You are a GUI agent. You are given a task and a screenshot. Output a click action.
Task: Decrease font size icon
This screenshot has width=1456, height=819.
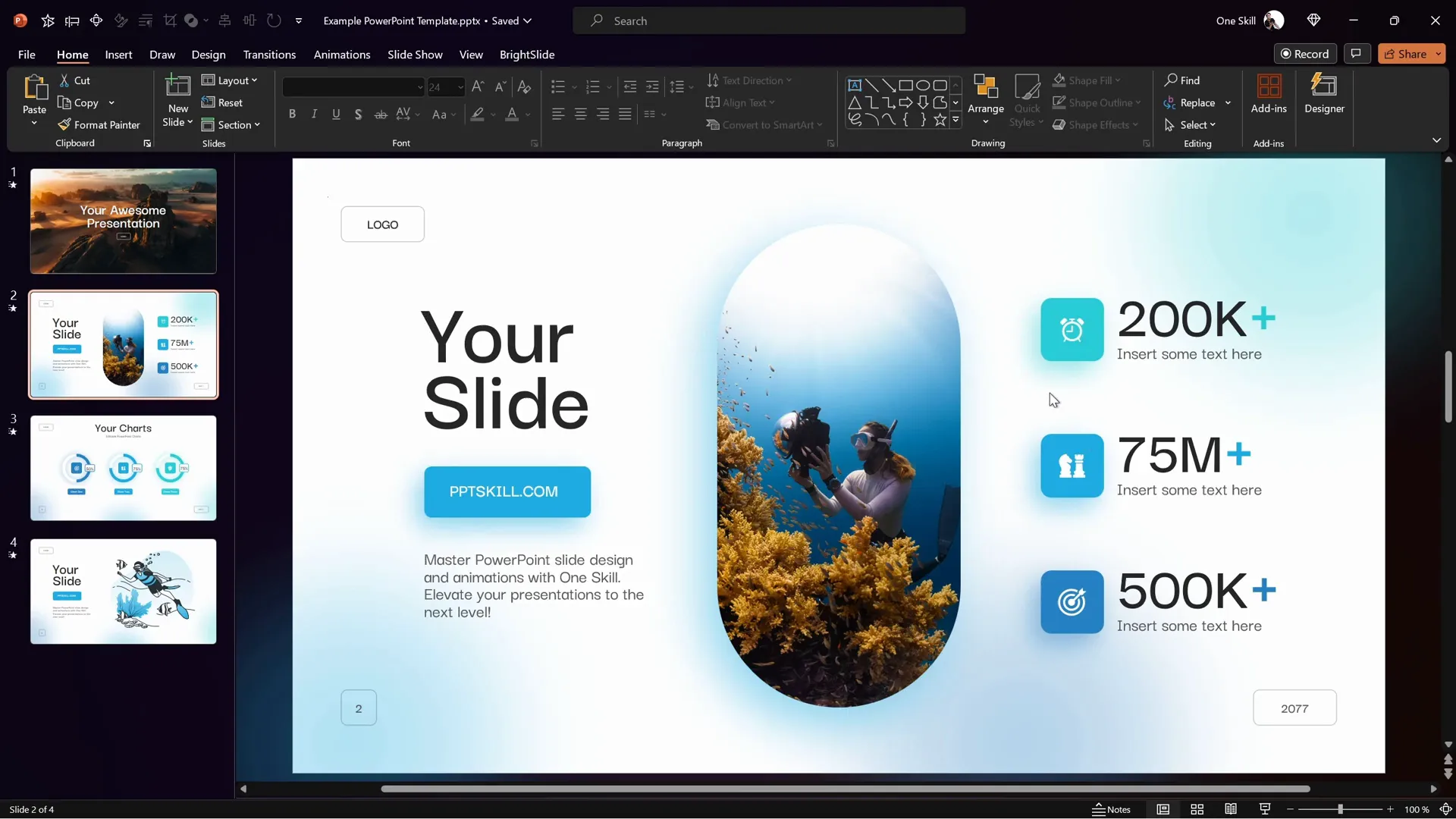[500, 86]
